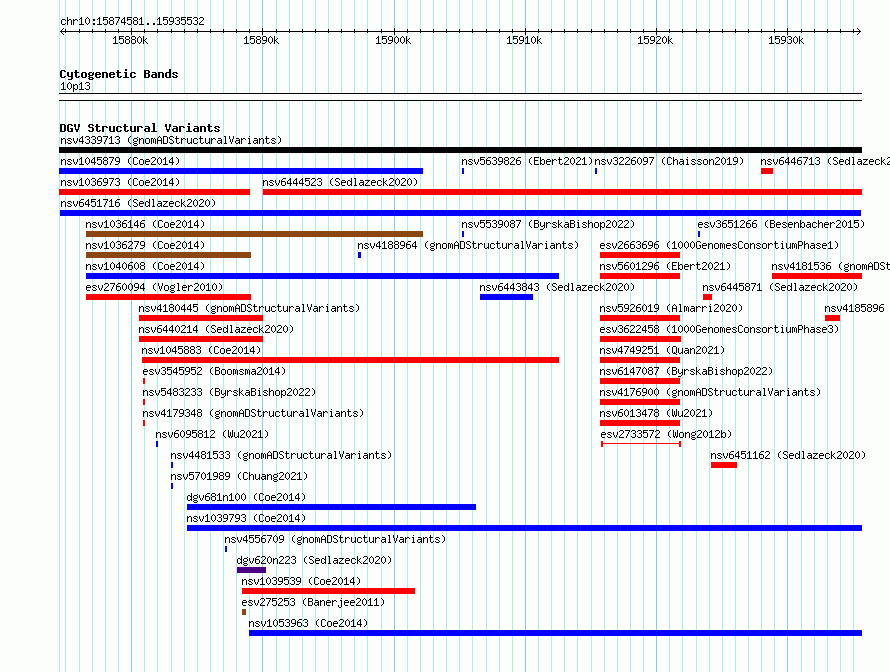Image resolution: width=890 pixels, height=672 pixels.
Task: Click the nsv1036279 brown bar
Action: (168, 255)
